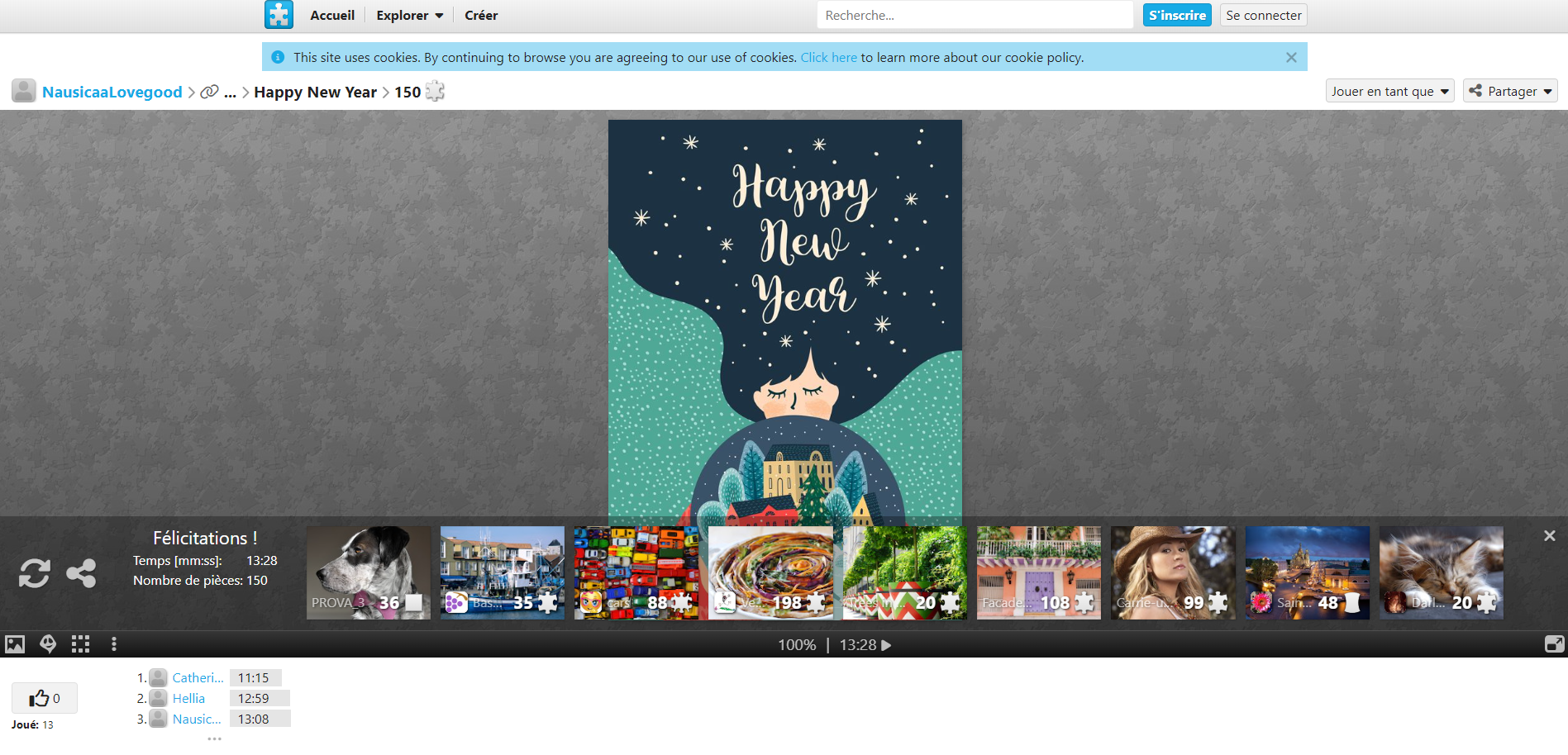Click the 100% completion indicator

797,645
